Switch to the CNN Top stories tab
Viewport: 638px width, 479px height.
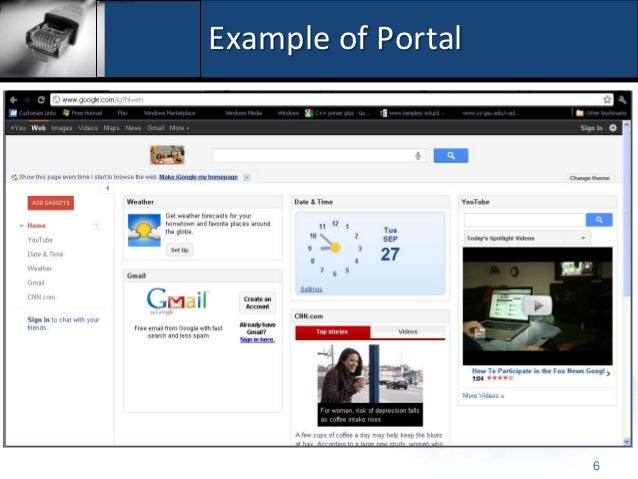pos(332,332)
